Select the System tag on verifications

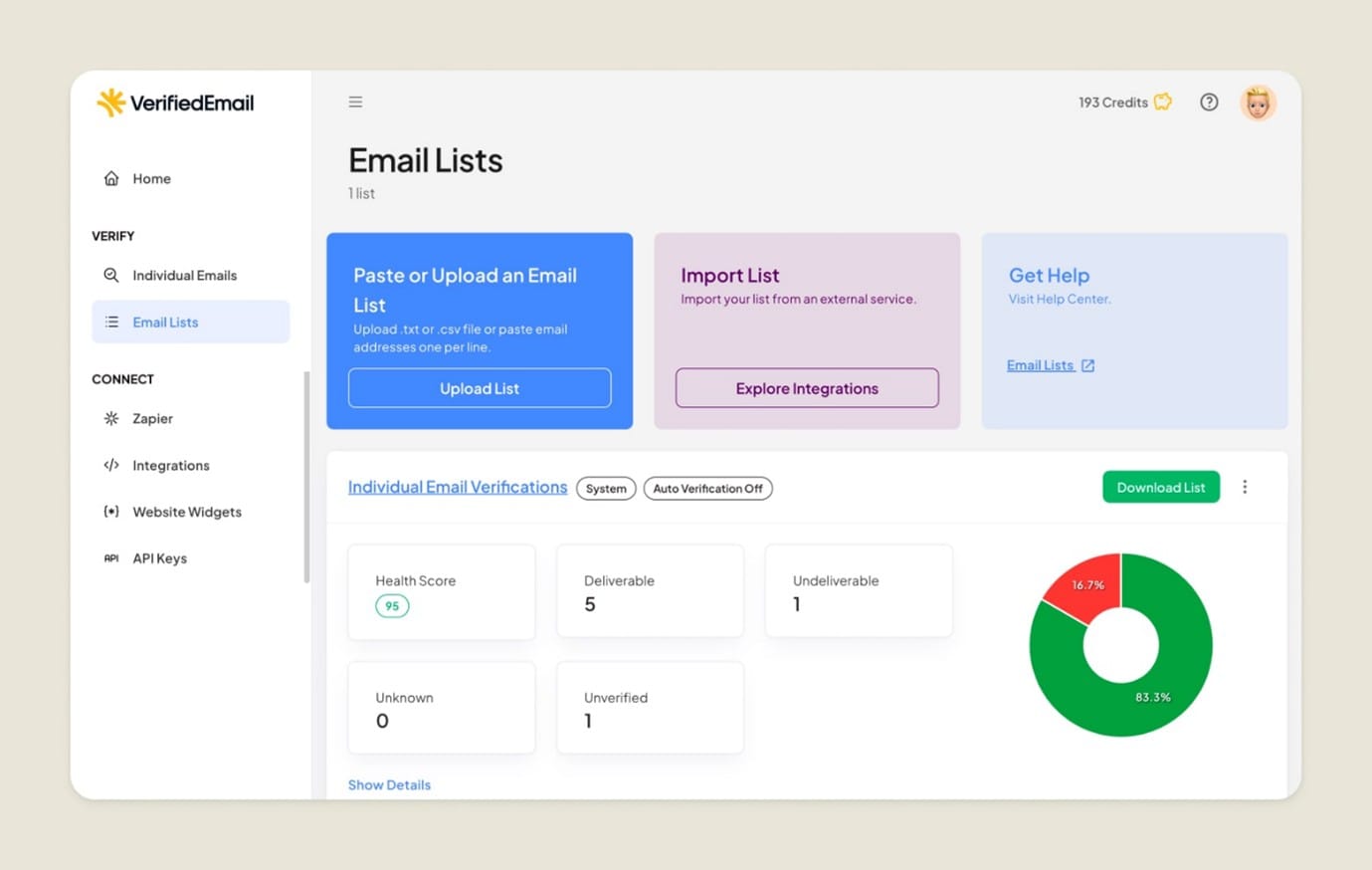click(x=605, y=488)
